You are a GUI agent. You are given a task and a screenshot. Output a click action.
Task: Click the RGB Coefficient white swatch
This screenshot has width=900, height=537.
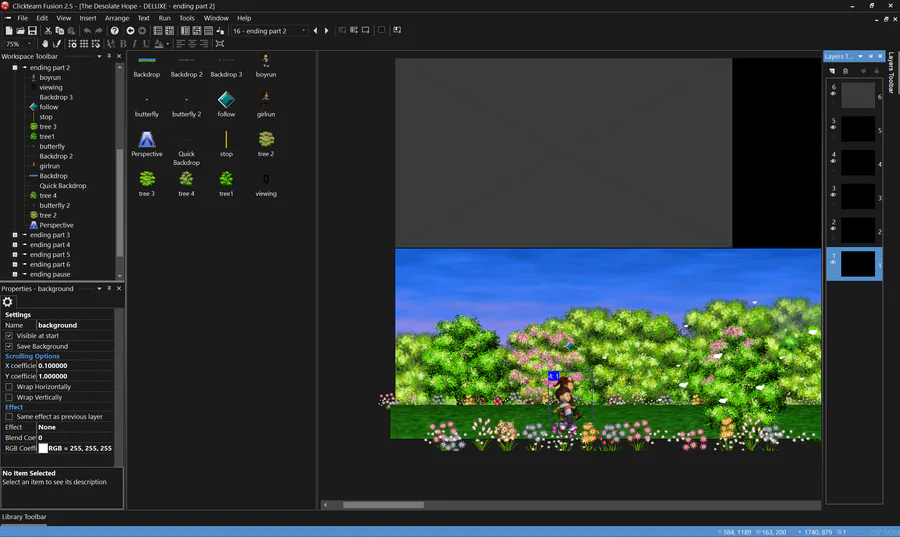(43, 448)
